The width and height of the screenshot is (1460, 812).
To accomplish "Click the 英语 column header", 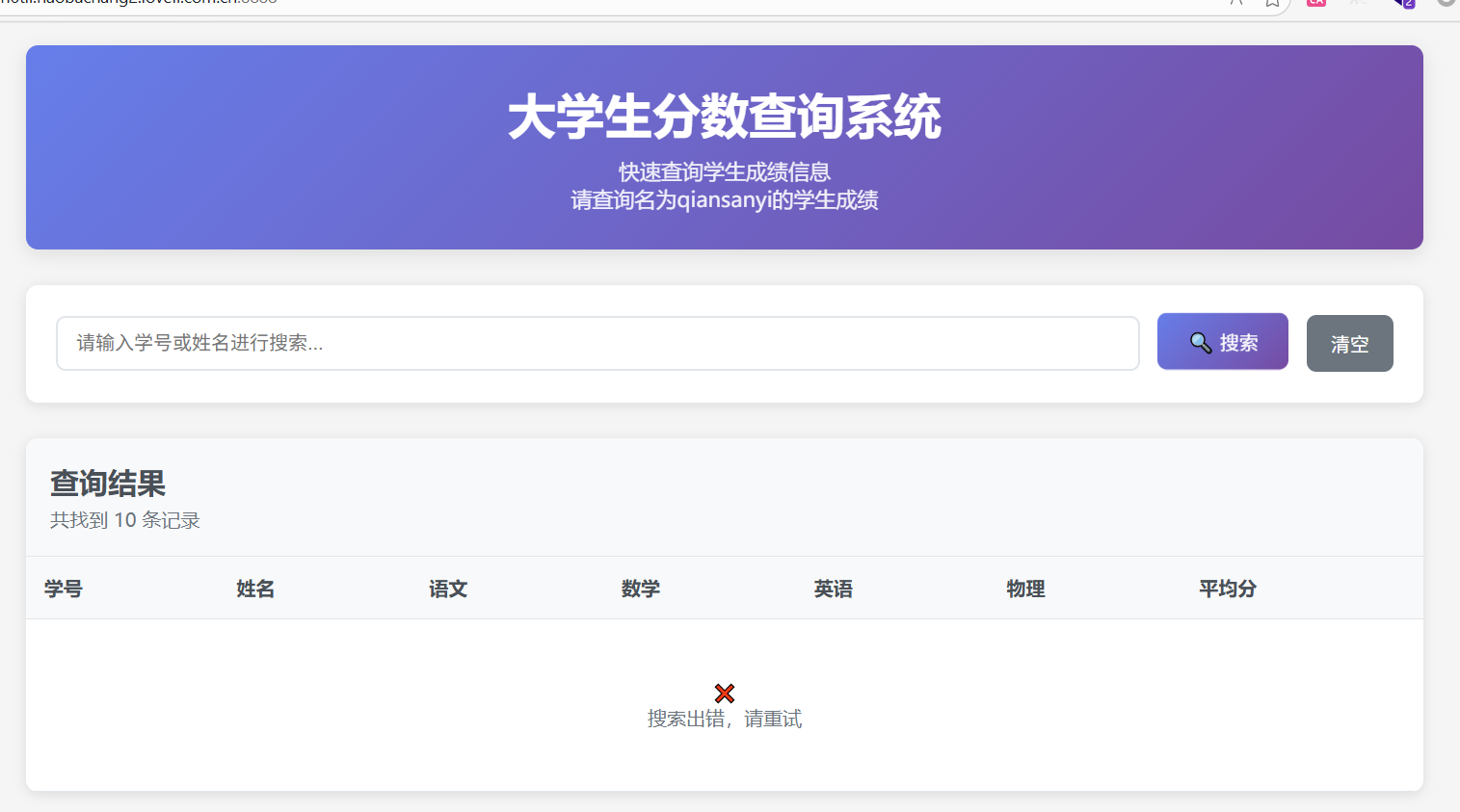I will click(834, 589).
